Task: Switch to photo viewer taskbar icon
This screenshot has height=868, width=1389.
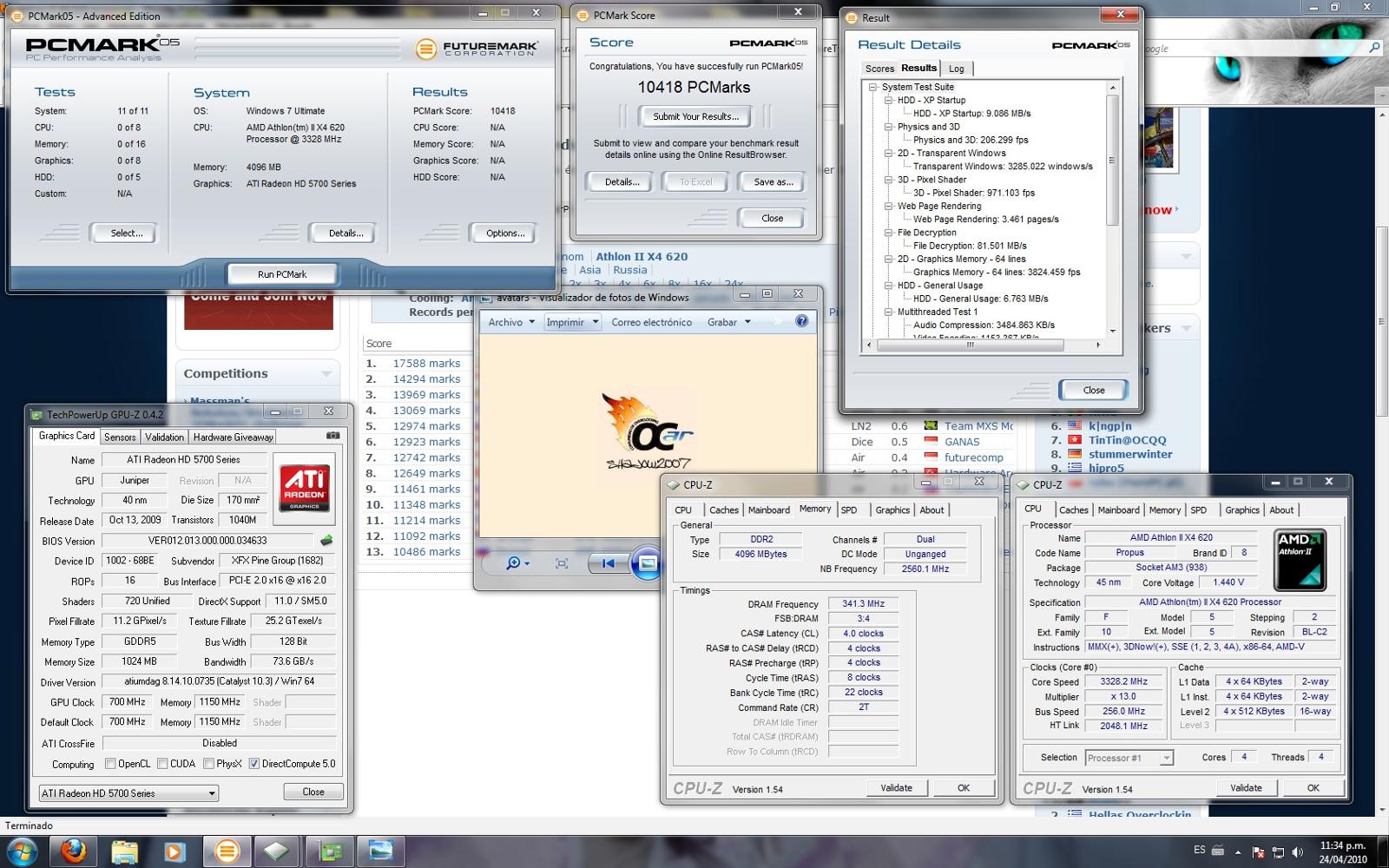Action: [380, 852]
